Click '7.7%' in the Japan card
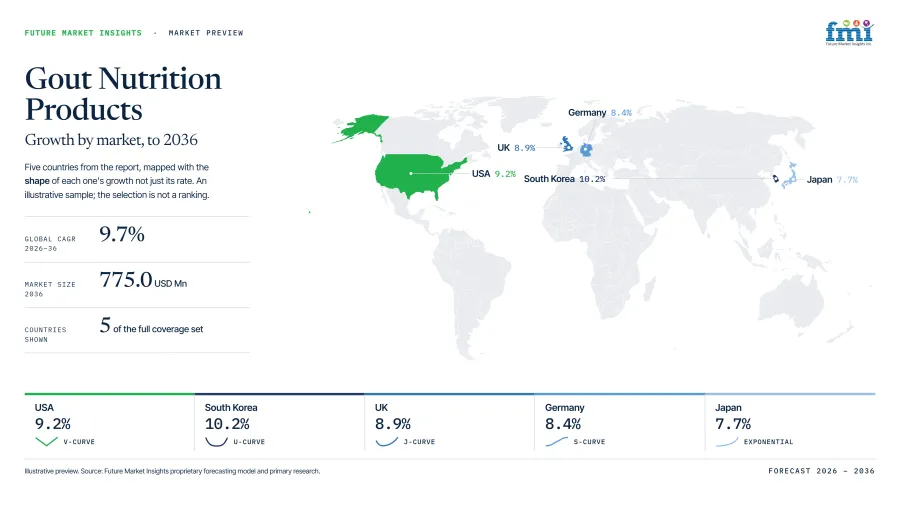This screenshot has height=506, width=900. tap(733, 423)
